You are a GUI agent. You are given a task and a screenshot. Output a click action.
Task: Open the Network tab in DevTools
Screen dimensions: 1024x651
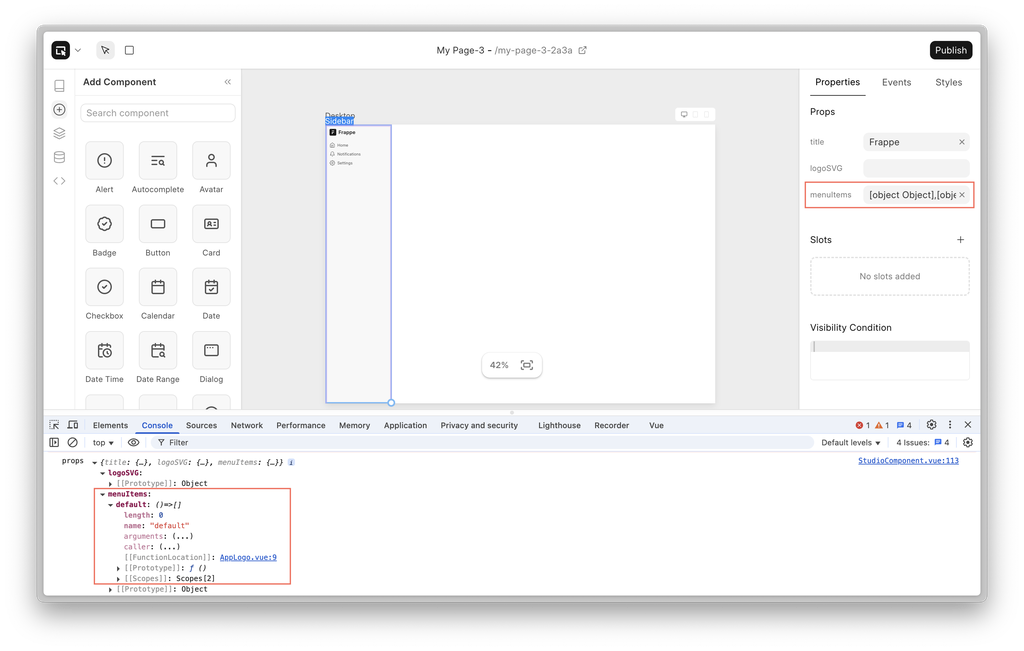pos(247,425)
